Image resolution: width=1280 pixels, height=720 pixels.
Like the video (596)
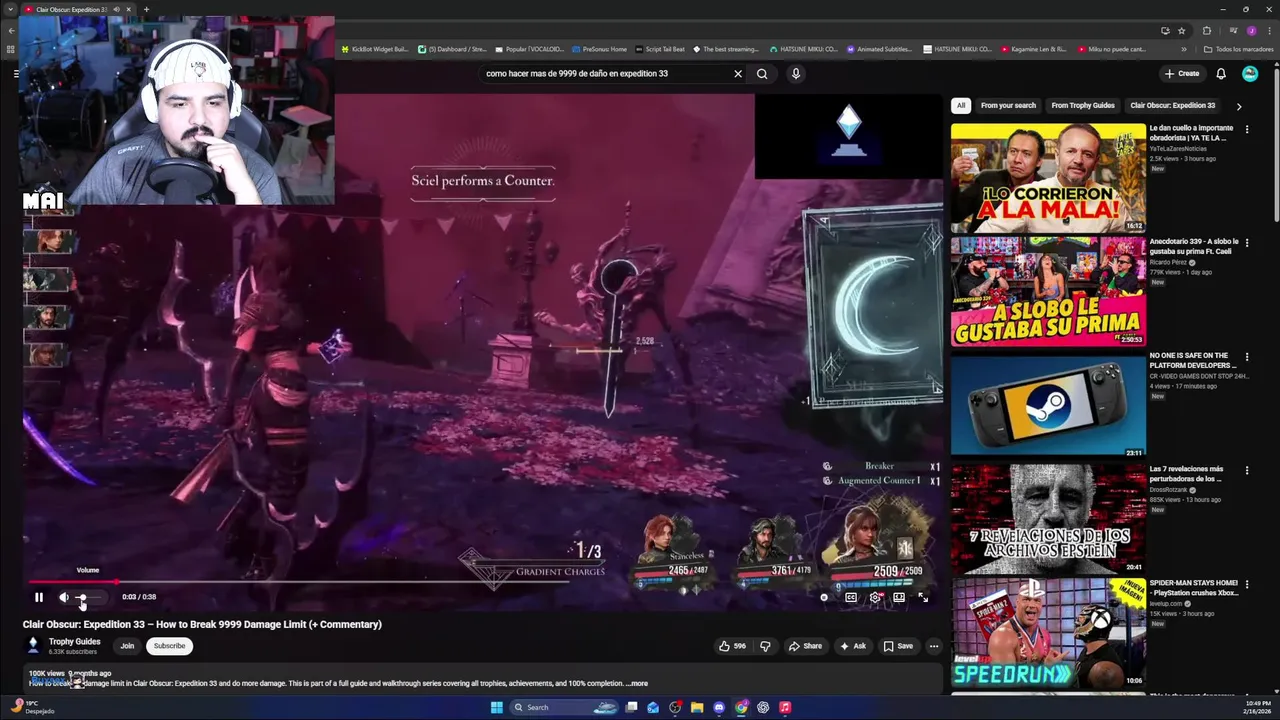tap(732, 646)
